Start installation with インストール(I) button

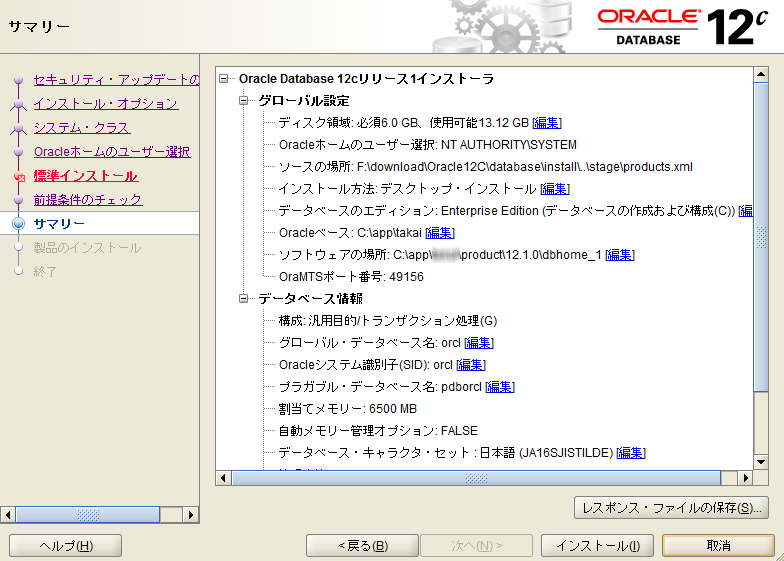tap(598, 546)
